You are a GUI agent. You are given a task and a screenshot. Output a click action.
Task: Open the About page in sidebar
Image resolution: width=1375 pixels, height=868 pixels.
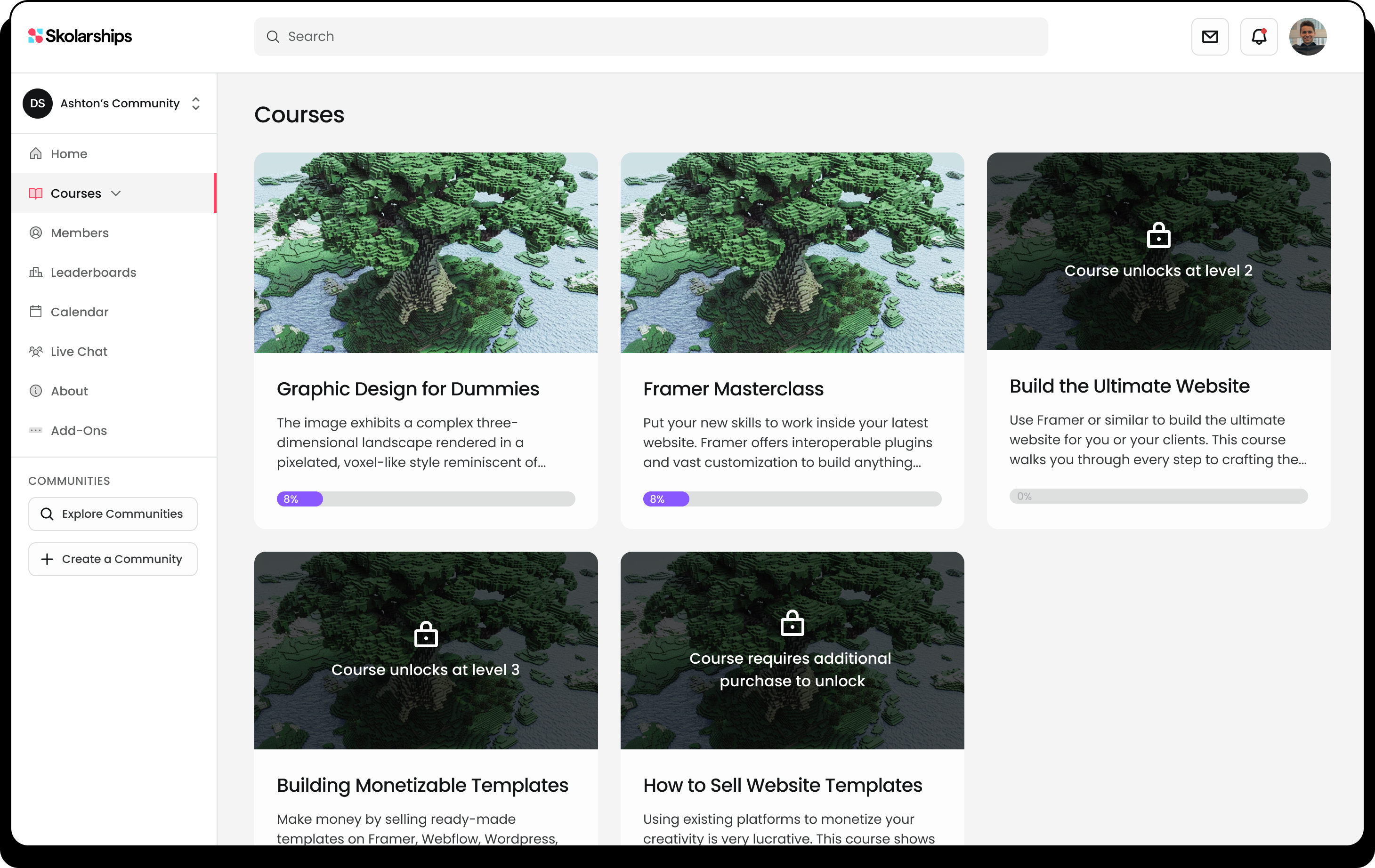pos(113,391)
